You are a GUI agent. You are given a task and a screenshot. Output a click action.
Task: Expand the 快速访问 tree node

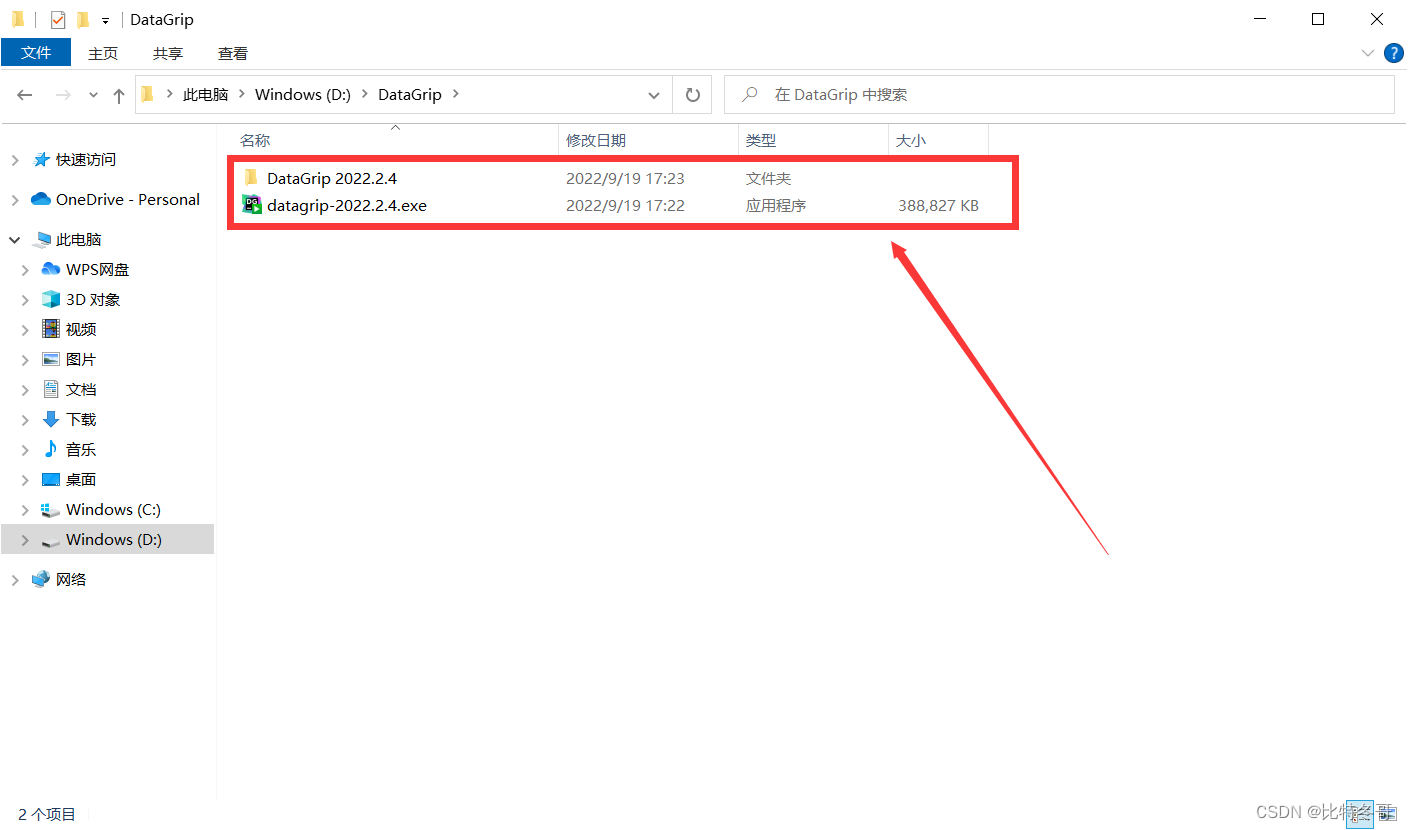(15, 160)
